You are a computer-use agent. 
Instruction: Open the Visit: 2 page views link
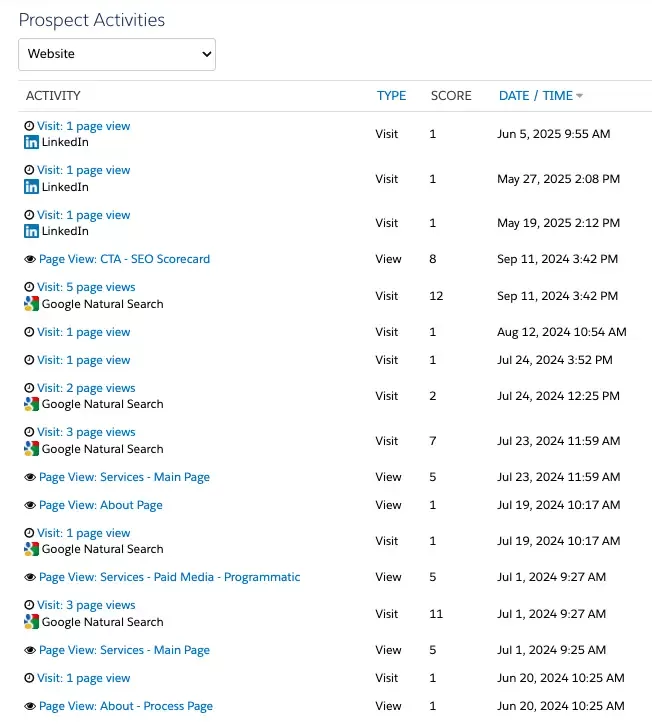pyautogui.click(x=86, y=388)
